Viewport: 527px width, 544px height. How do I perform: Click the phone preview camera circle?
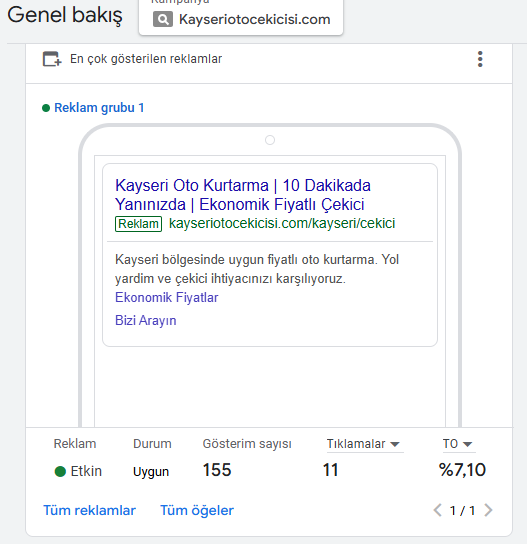[x=270, y=140]
